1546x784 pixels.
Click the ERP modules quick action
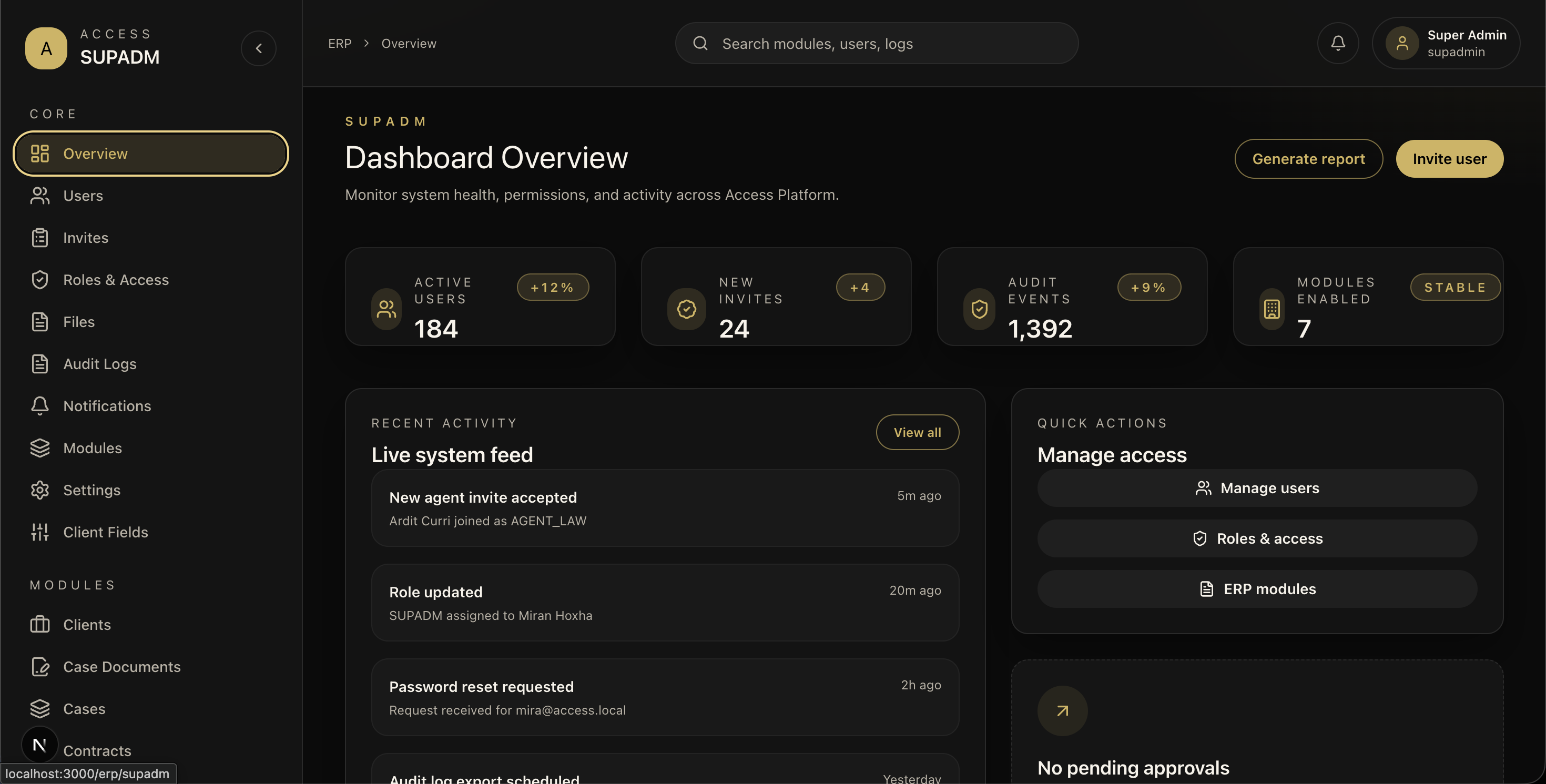click(x=1257, y=589)
